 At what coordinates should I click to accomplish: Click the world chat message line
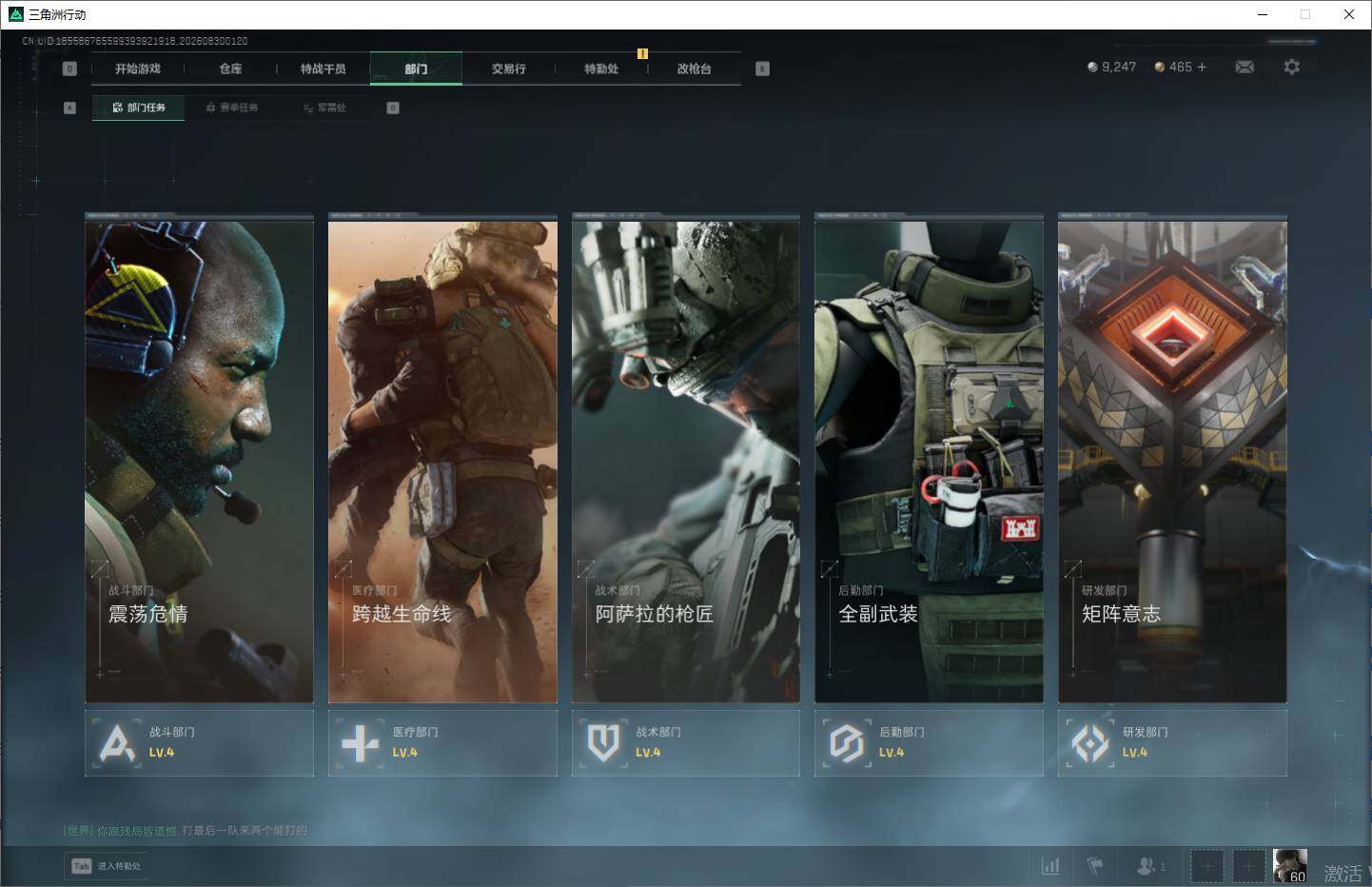(x=186, y=831)
